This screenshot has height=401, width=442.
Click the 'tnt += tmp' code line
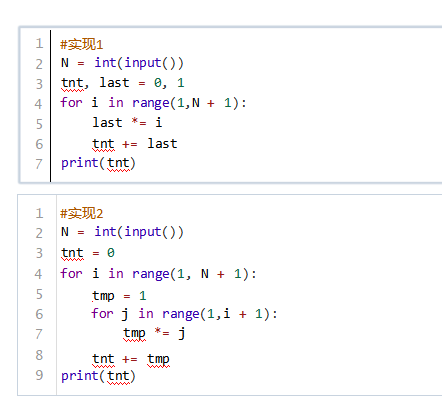131,359
